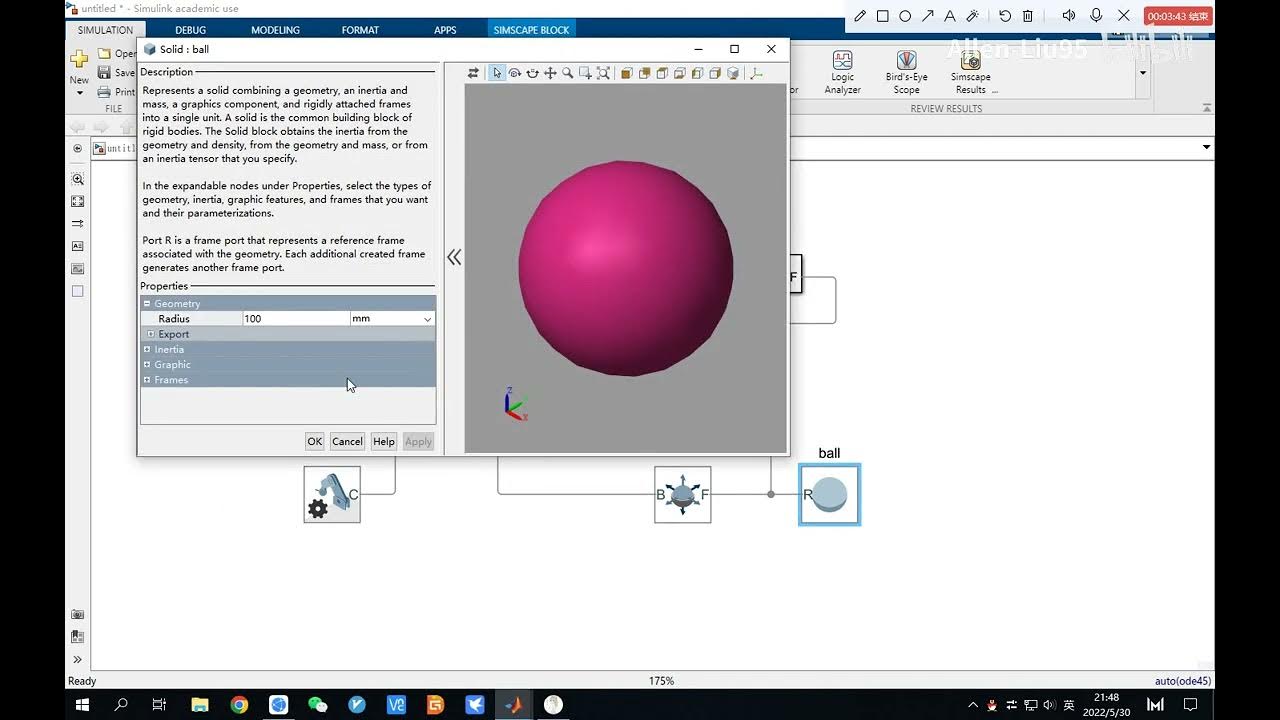The width and height of the screenshot is (1280, 720).
Task: Open the SIMSCAPE BLOCK tab
Action: [x=531, y=30]
